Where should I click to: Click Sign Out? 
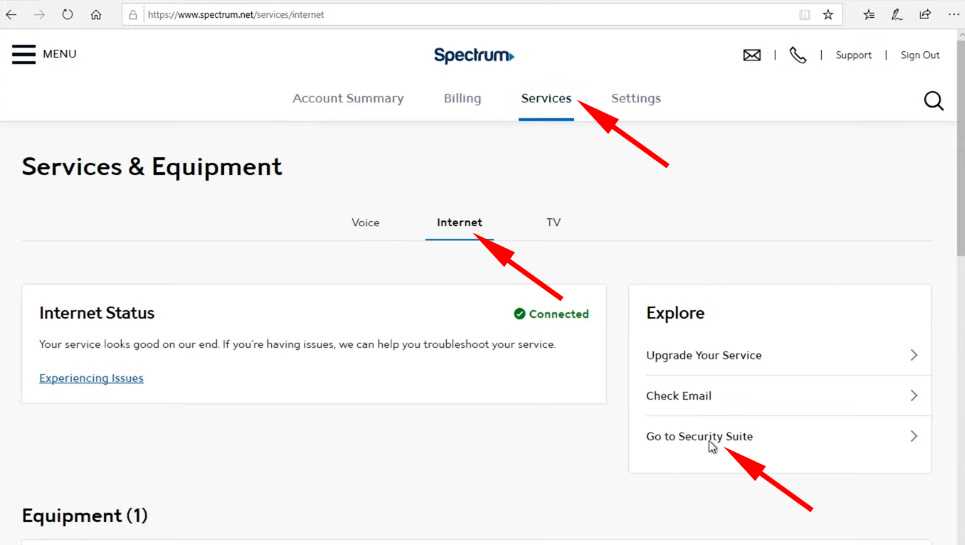point(920,55)
